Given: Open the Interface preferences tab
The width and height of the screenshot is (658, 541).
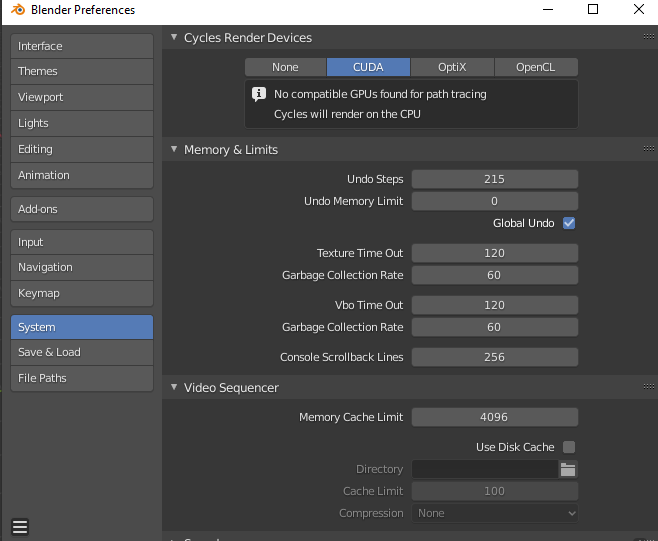Looking at the screenshot, I should [82, 46].
